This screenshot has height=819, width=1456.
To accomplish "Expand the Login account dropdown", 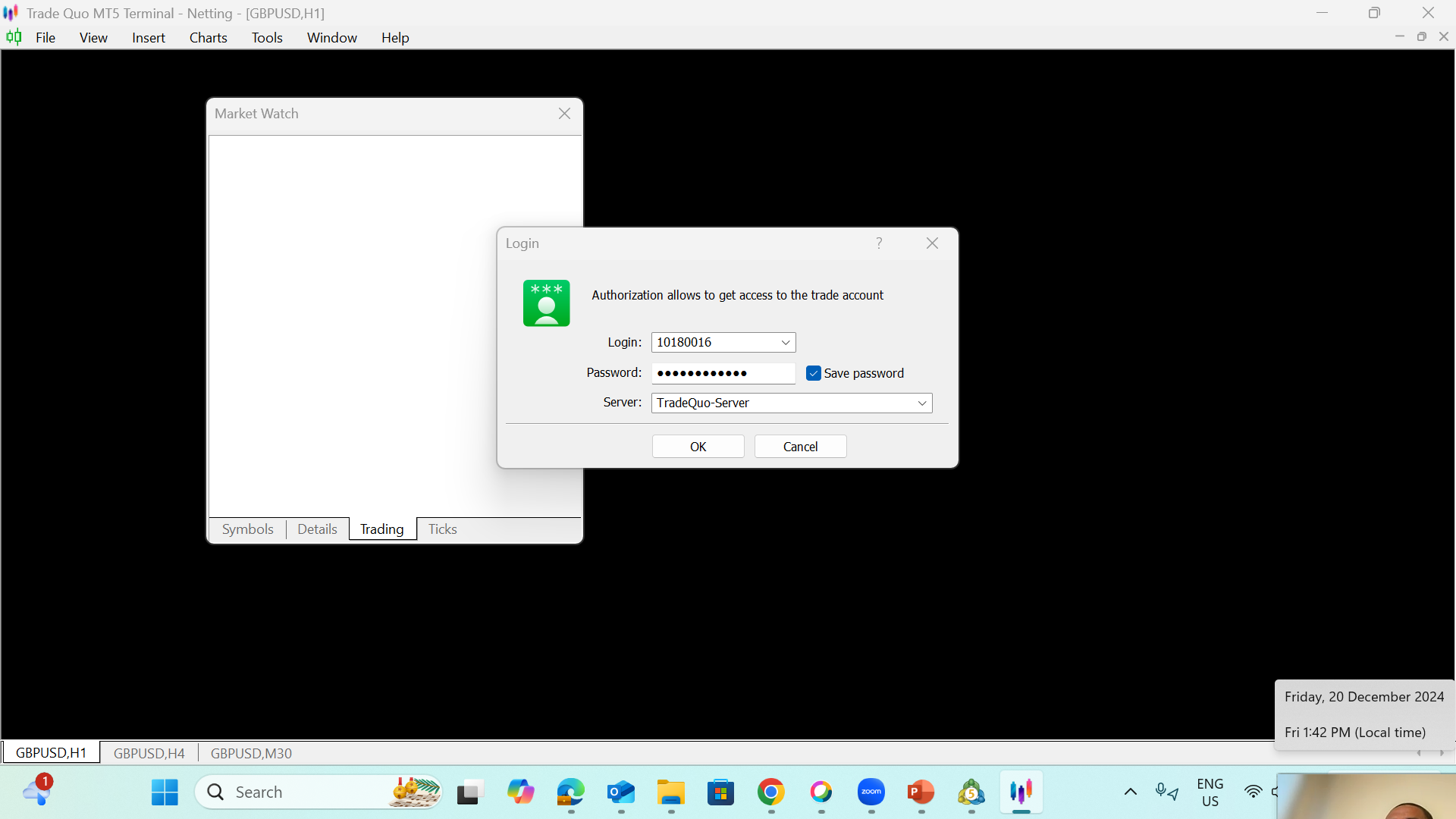I will tap(786, 343).
